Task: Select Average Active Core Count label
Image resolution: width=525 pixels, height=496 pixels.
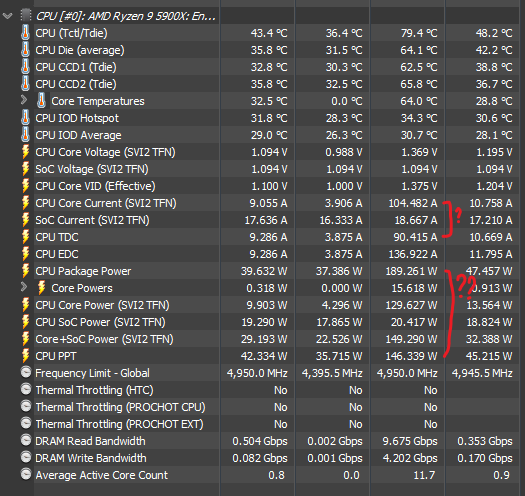Action: [101, 475]
